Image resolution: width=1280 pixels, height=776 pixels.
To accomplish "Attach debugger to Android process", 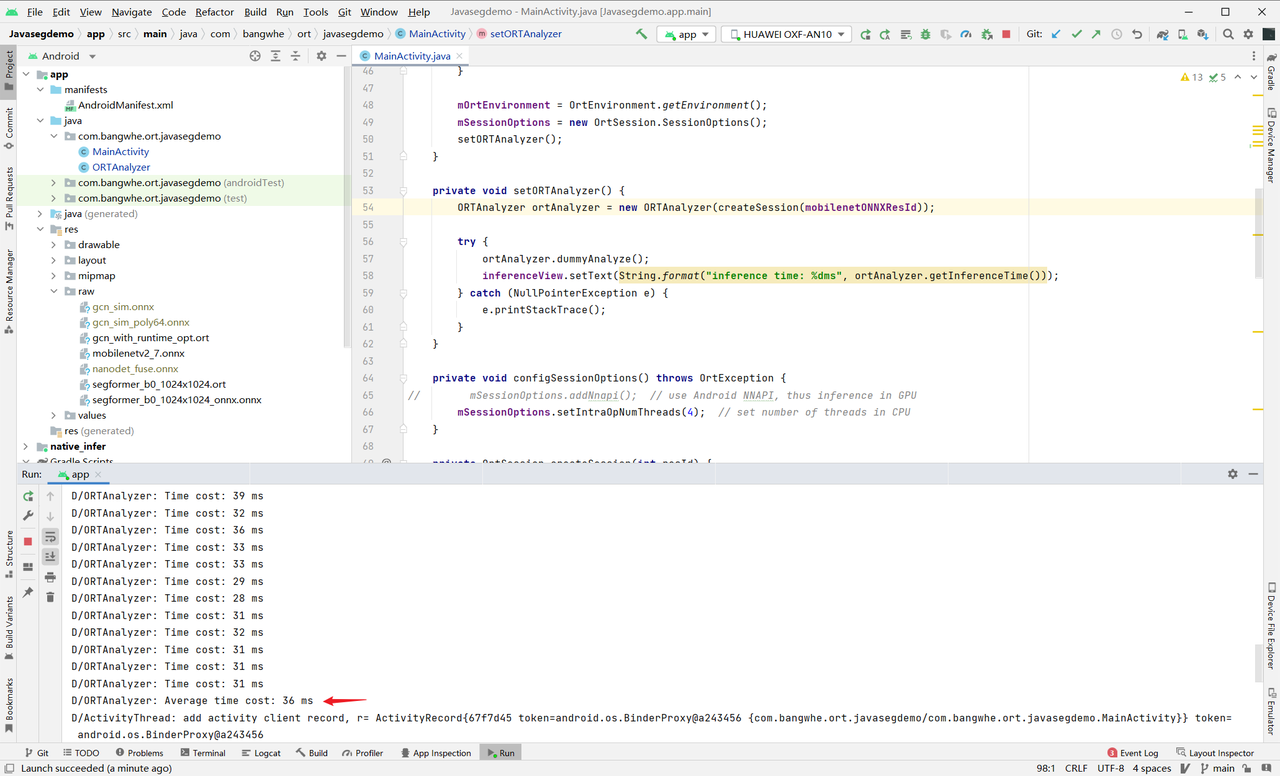I will tap(986, 34).
